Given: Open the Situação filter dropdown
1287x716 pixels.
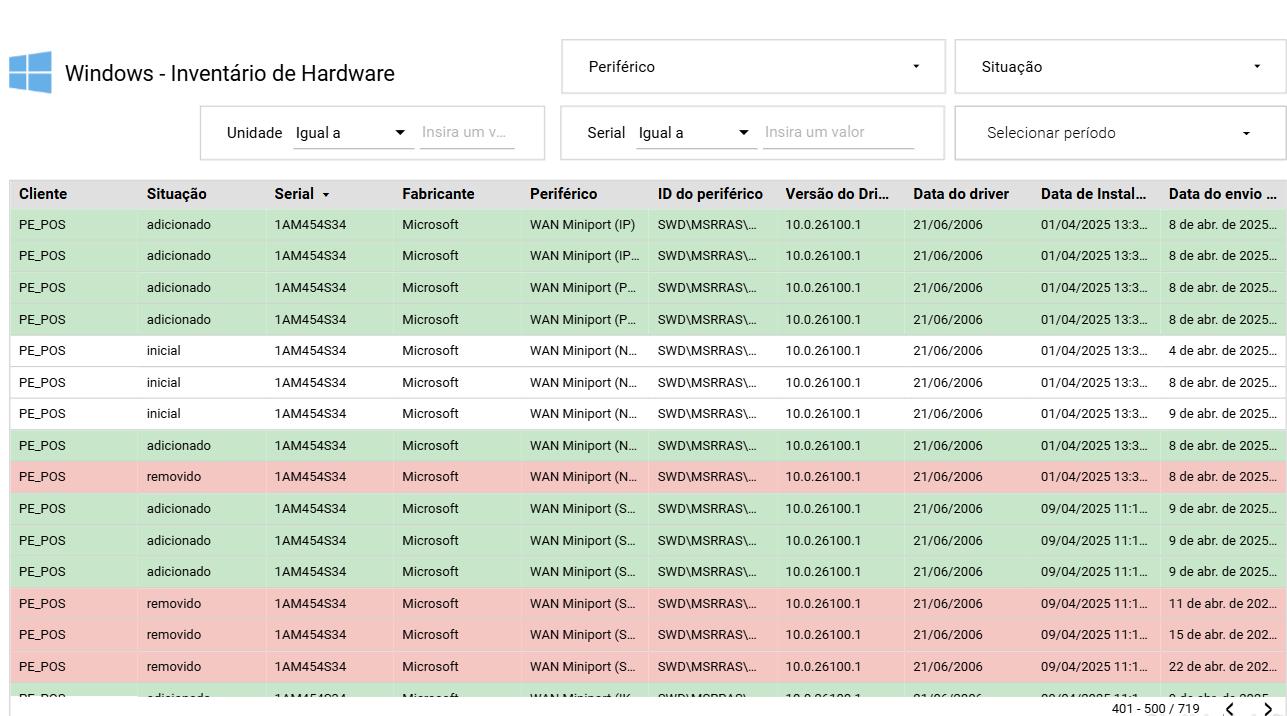Looking at the screenshot, I should pos(1120,67).
